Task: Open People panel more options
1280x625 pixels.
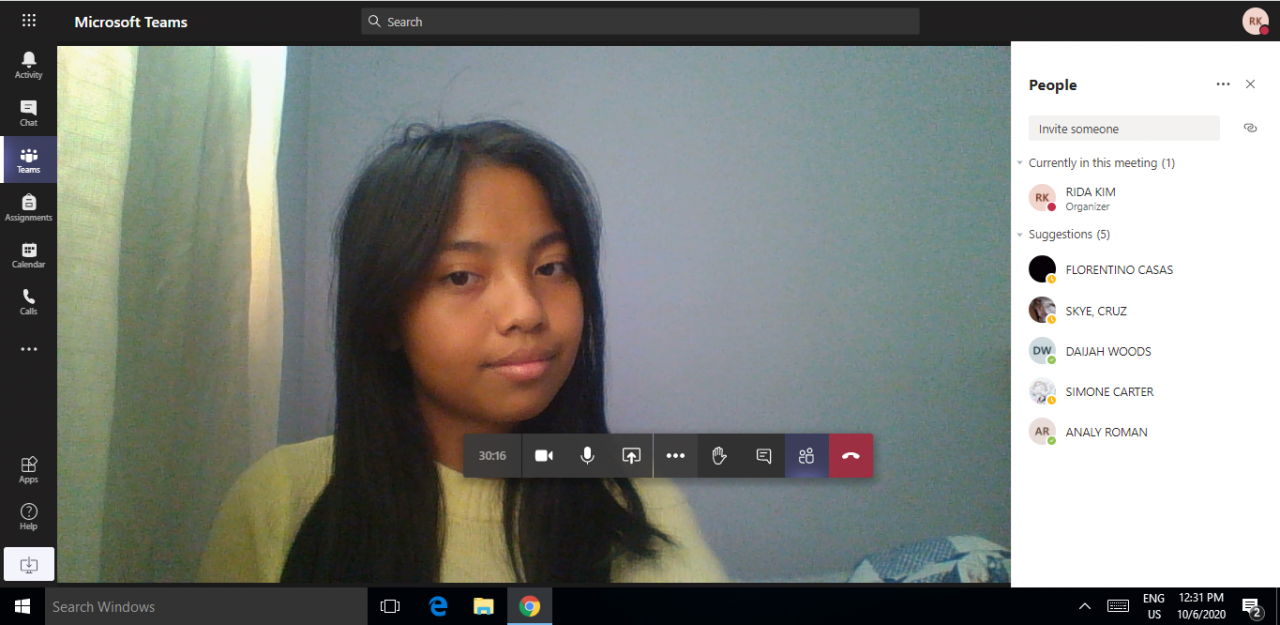Action: pos(1223,85)
